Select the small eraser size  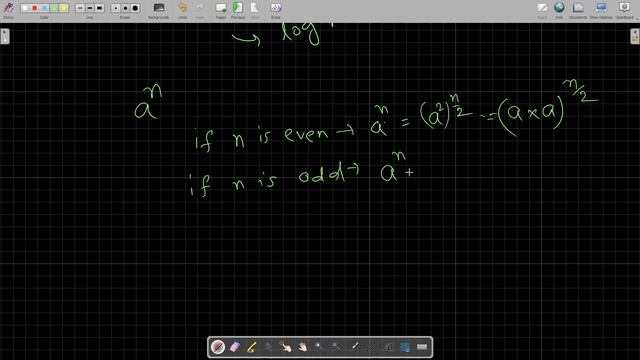116,8
